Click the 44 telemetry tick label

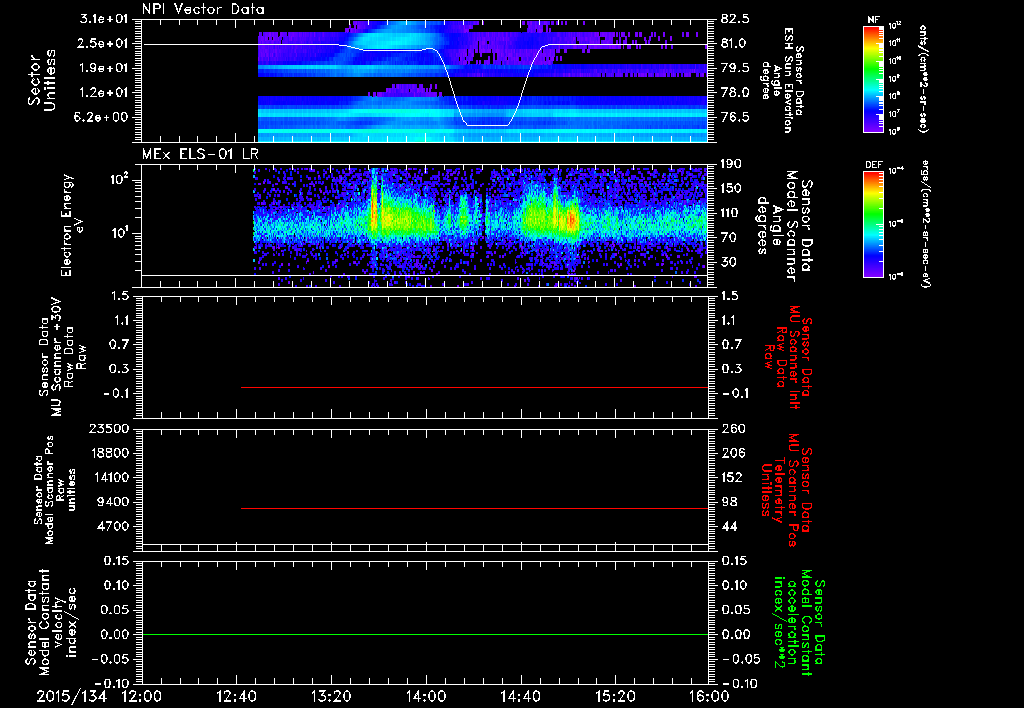pyautogui.click(x=728, y=526)
